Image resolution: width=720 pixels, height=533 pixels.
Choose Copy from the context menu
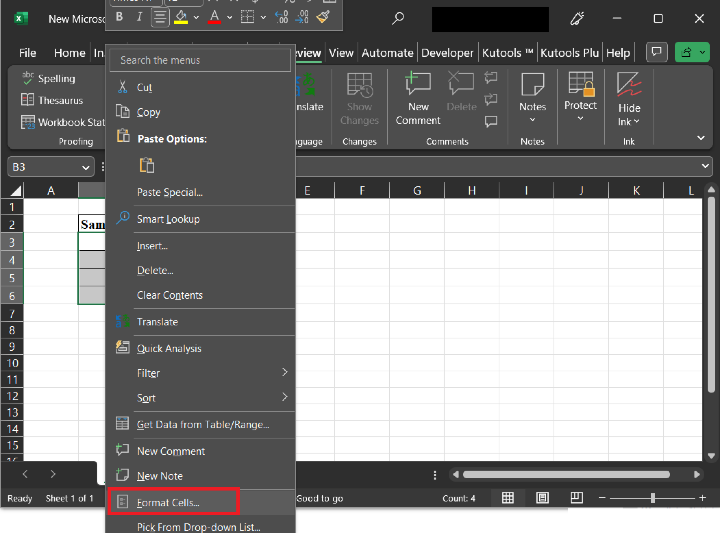coord(200,112)
